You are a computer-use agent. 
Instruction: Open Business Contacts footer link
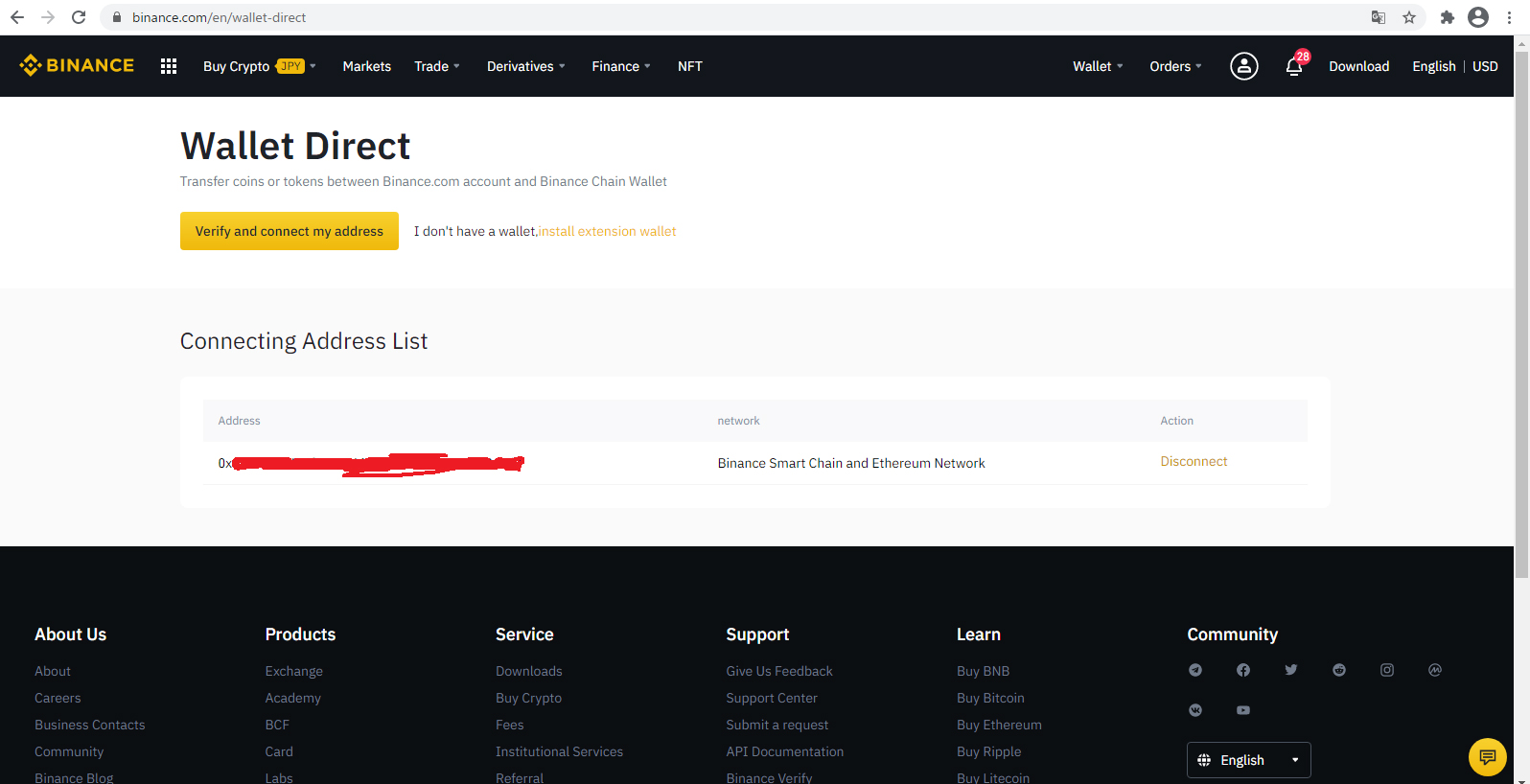(90, 725)
